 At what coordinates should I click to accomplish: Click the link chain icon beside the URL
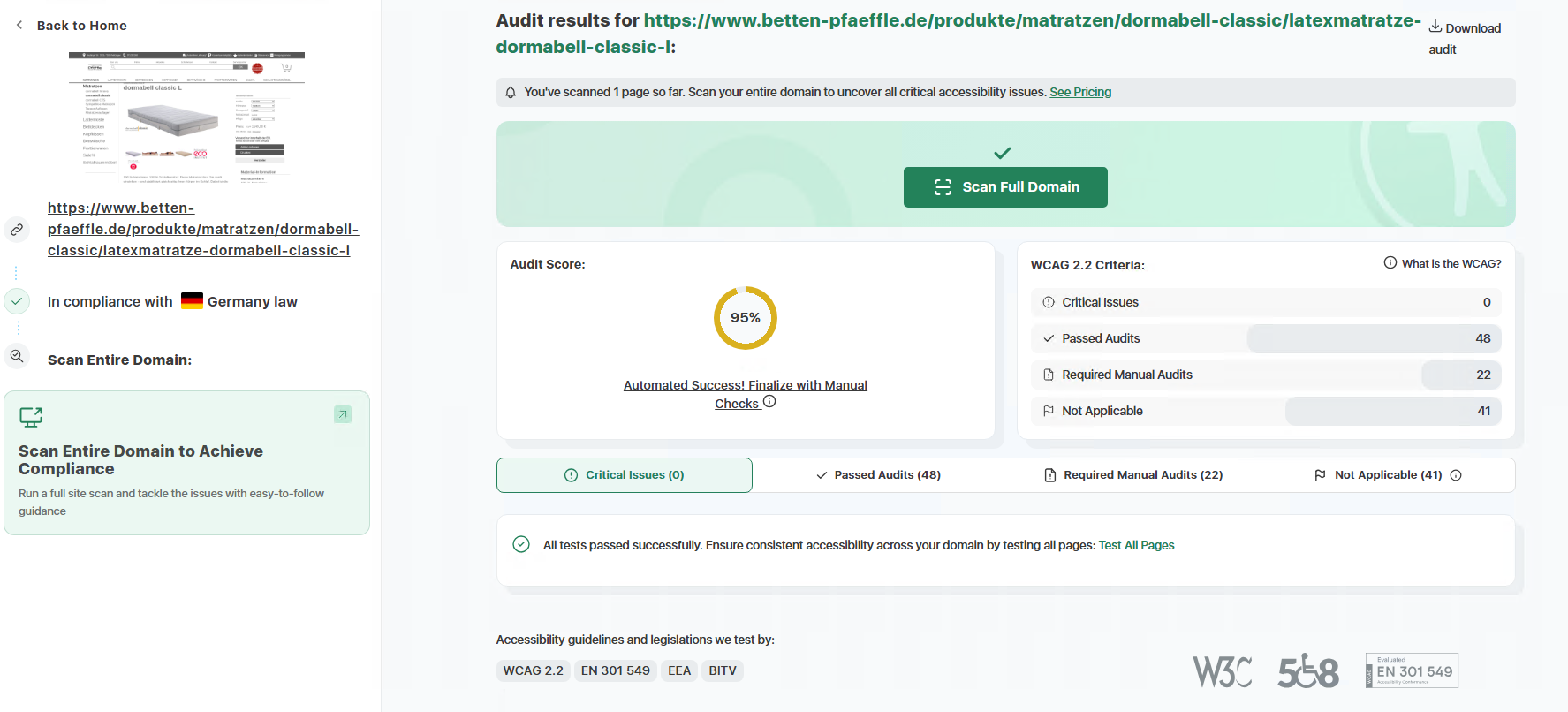17,230
